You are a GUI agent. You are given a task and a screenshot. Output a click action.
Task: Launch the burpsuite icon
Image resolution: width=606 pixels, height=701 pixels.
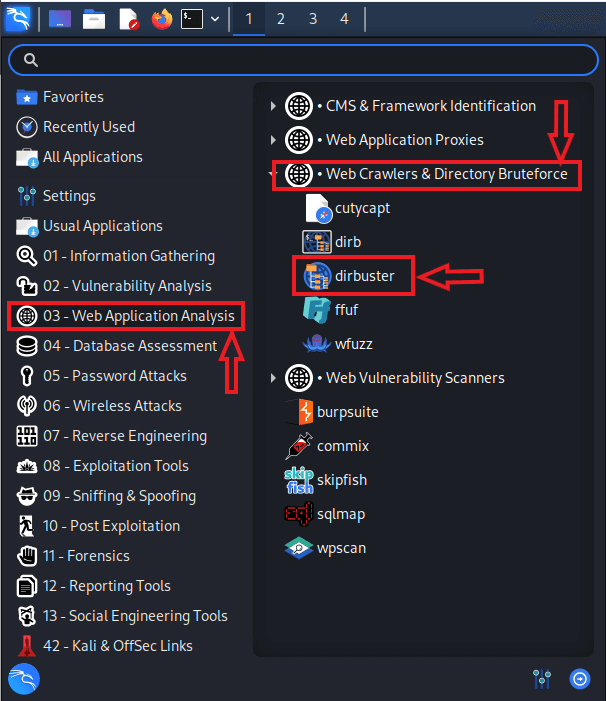pos(299,412)
